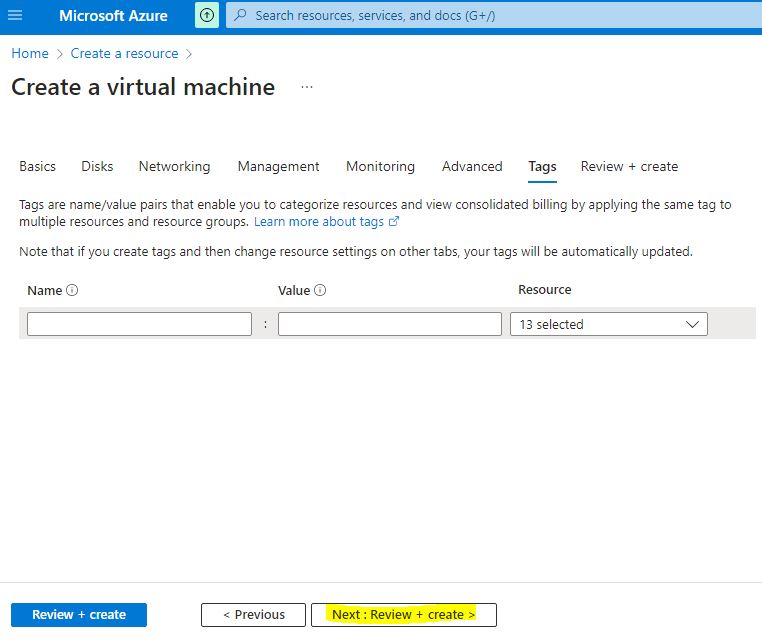Viewport: 762px width, 639px height.
Task: Switch to the Disks tab
Action: coord(97,167)
